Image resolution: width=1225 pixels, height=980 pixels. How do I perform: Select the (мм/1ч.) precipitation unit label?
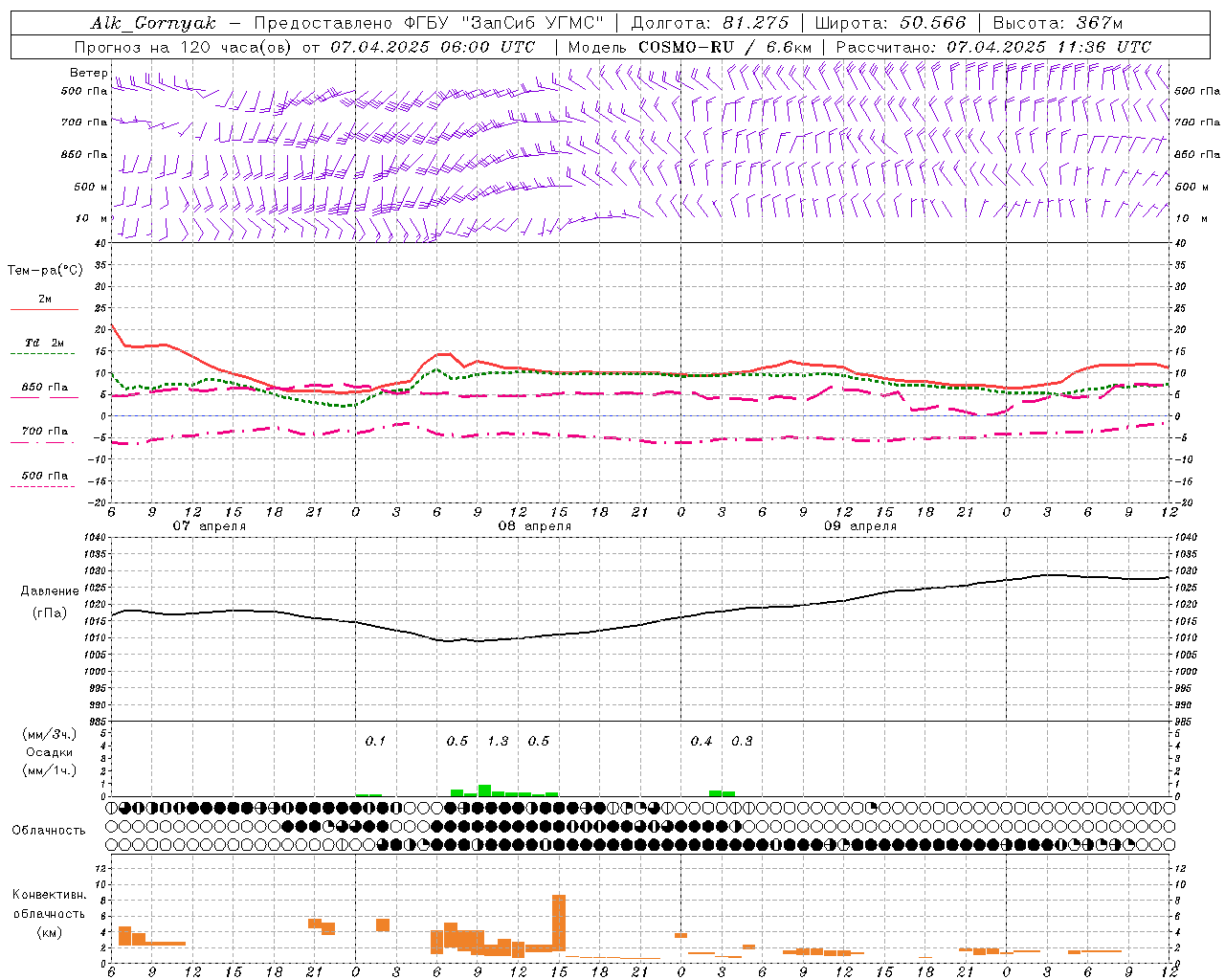pos(50,770)
